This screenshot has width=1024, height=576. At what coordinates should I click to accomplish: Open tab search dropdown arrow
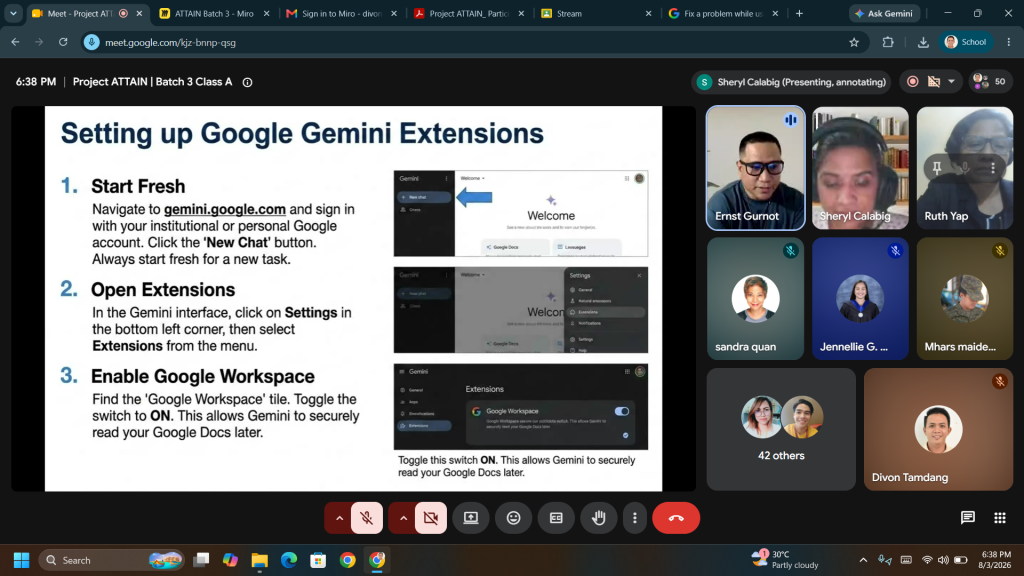13,13
